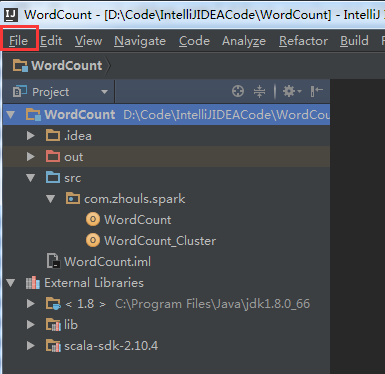Expand the lib library node
This screenshot has height=374, width=385.
pos(31,325)
